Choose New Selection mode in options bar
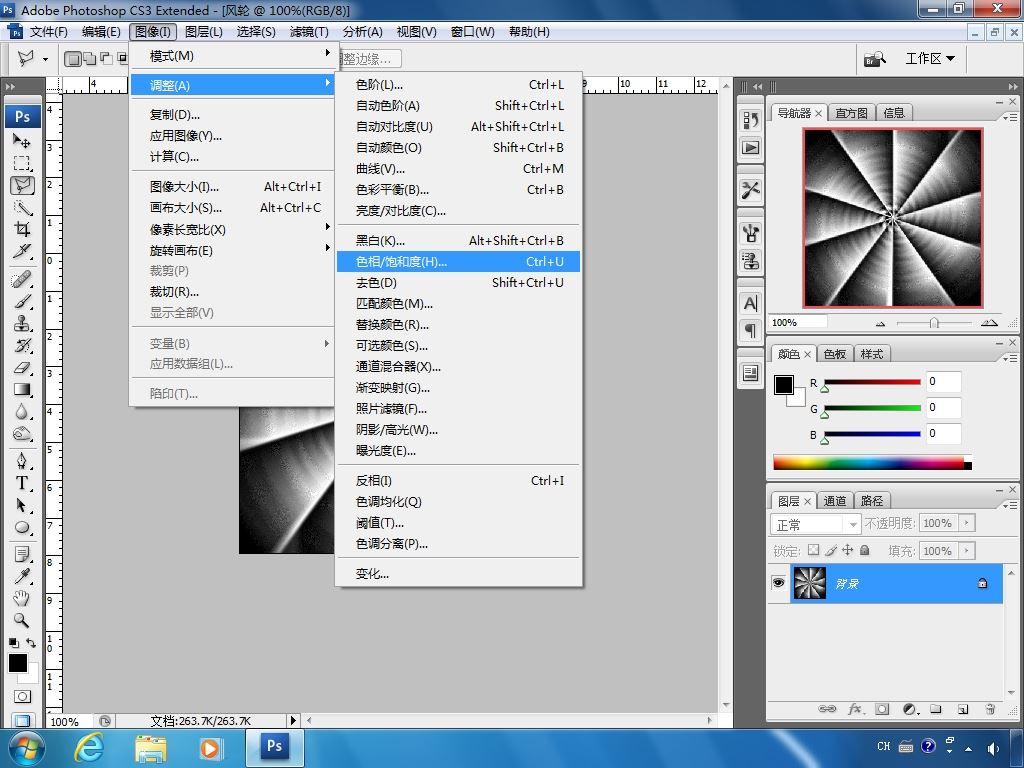Viewport: 1024px width, 768px height. tap(72, 59)
